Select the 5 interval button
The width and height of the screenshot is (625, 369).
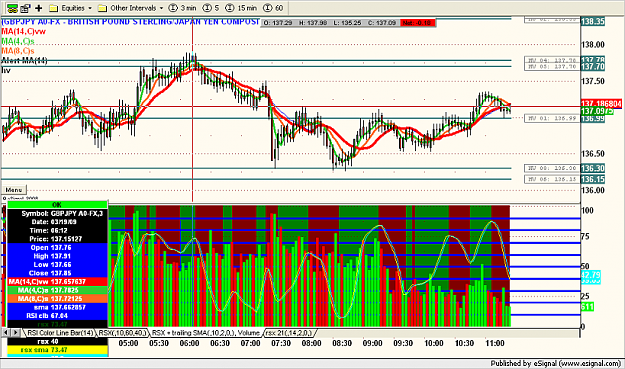pos(211,8)
